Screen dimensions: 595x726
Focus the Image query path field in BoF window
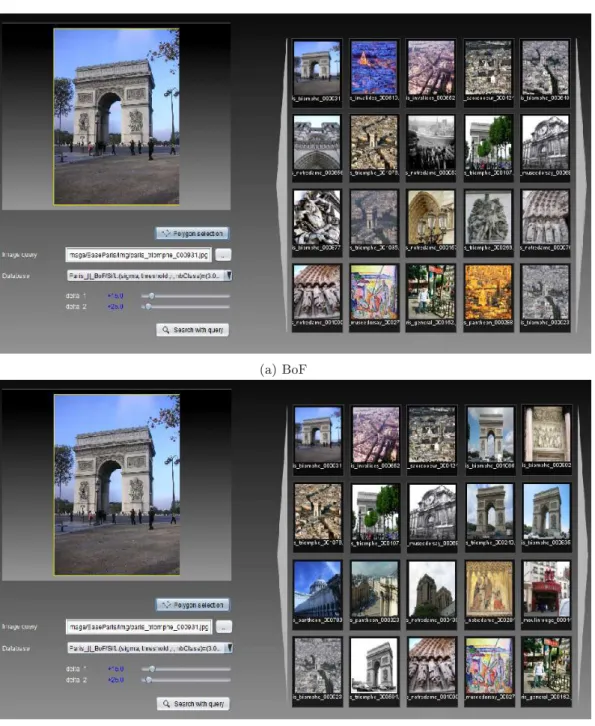[138, 255]
